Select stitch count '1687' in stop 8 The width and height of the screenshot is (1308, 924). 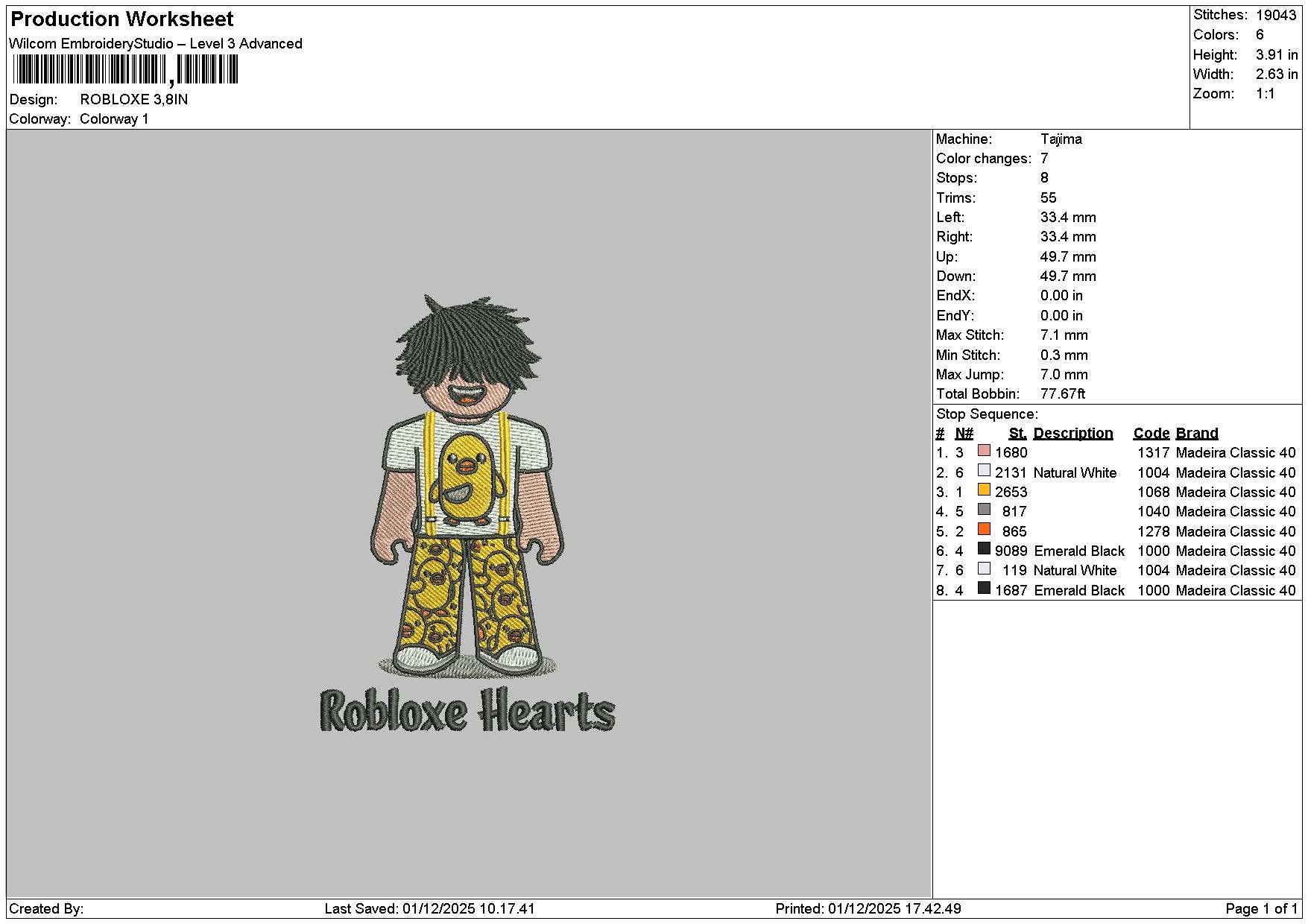click(x=1011, y=591)
